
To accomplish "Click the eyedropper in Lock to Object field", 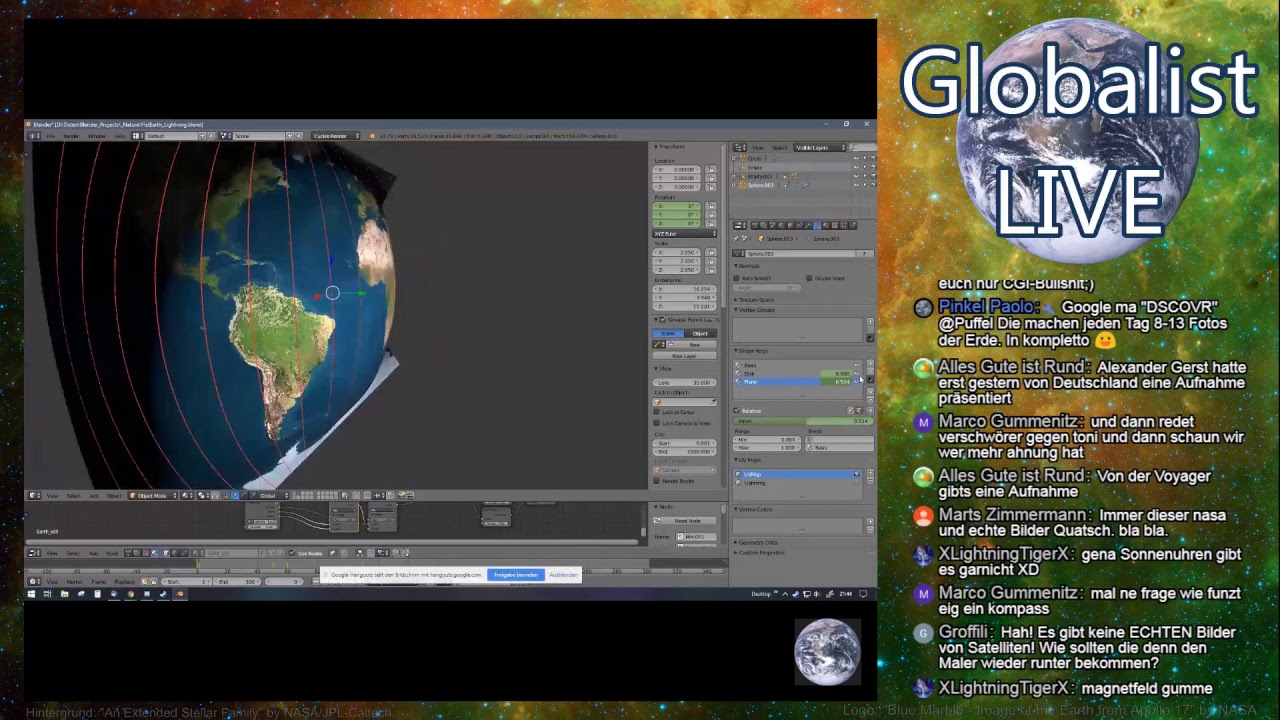I will 714,402.
